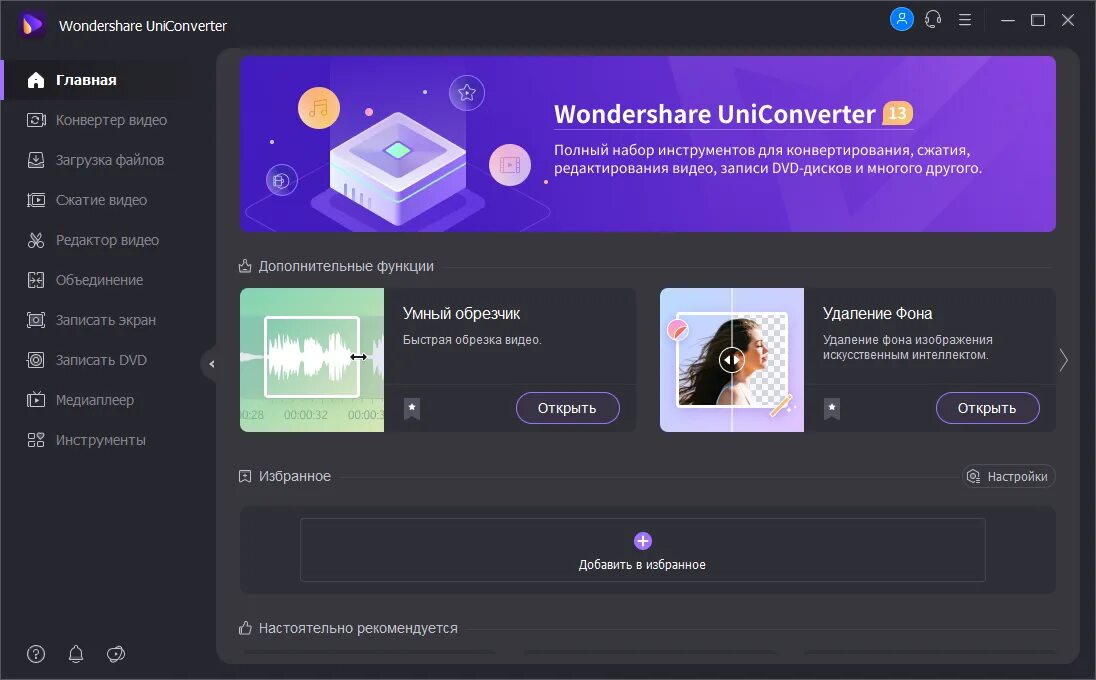Click the Настоятельно рекомендуется heading
Viewport: 1096px width, 680px height.
pyautogui.click(x=358, y=628)
